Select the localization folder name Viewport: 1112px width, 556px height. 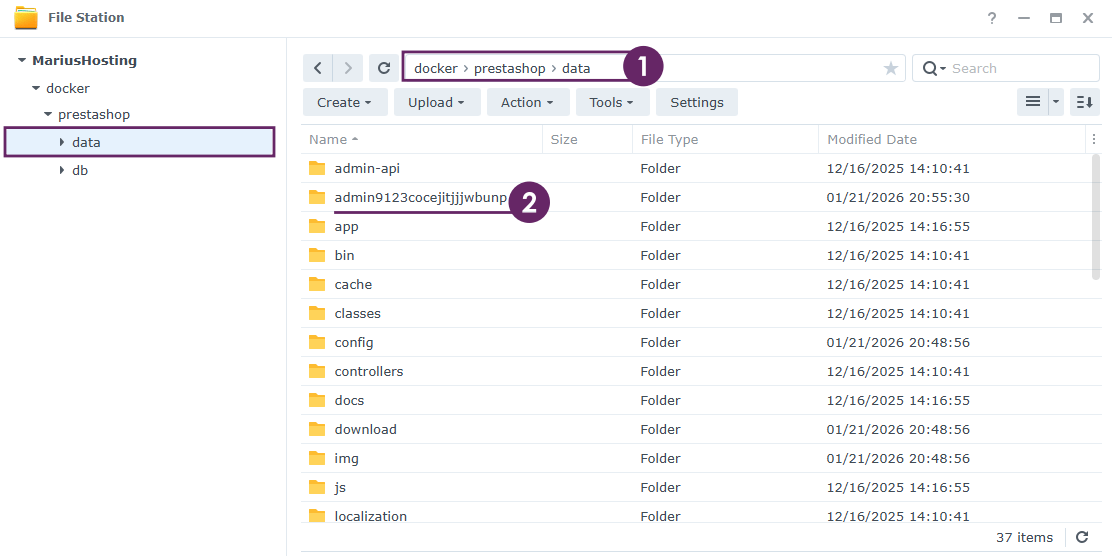[370, 516]
